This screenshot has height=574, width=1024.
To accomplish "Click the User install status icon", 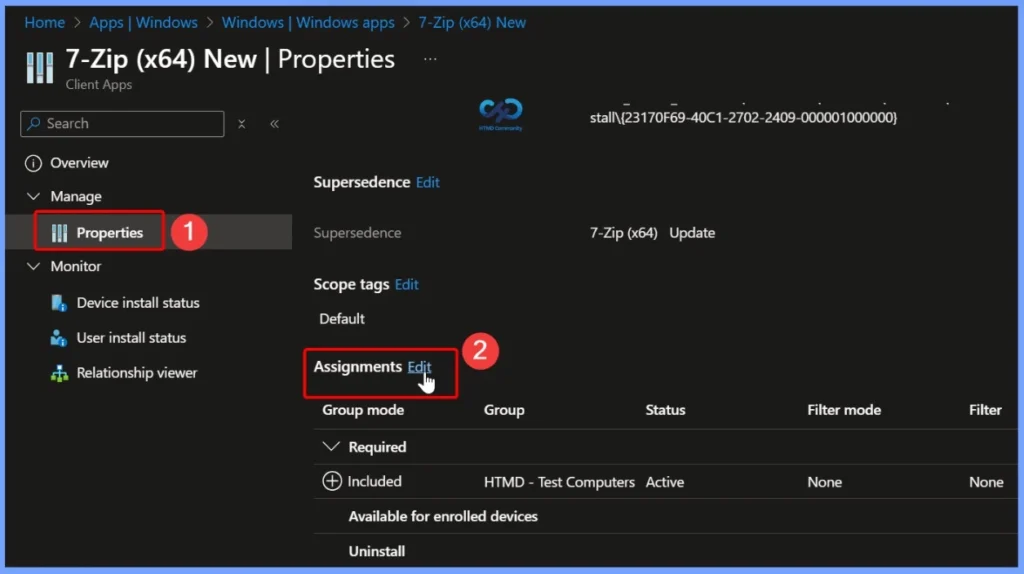I will point(59,338).
